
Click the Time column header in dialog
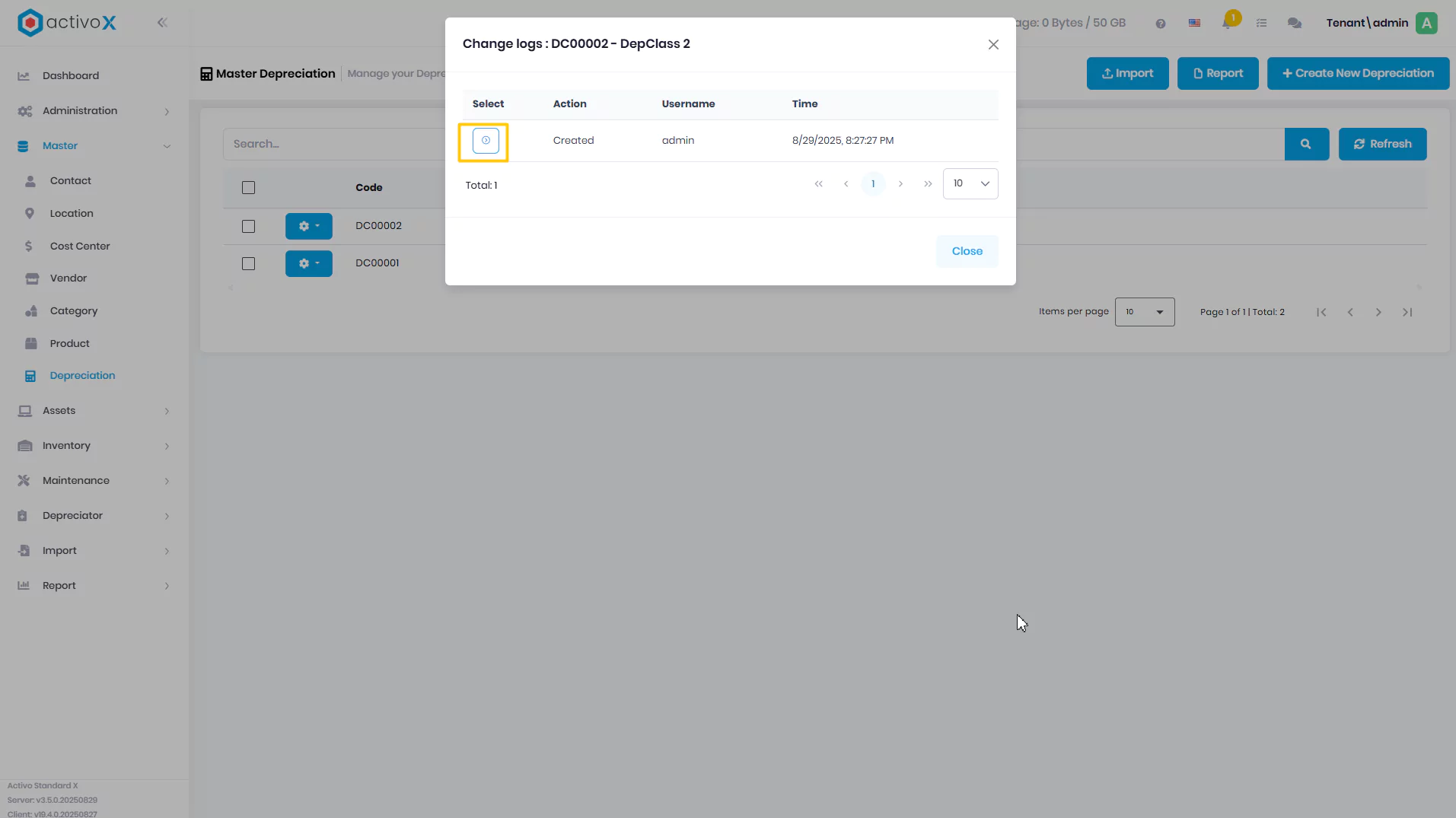[x=804, y=104]
